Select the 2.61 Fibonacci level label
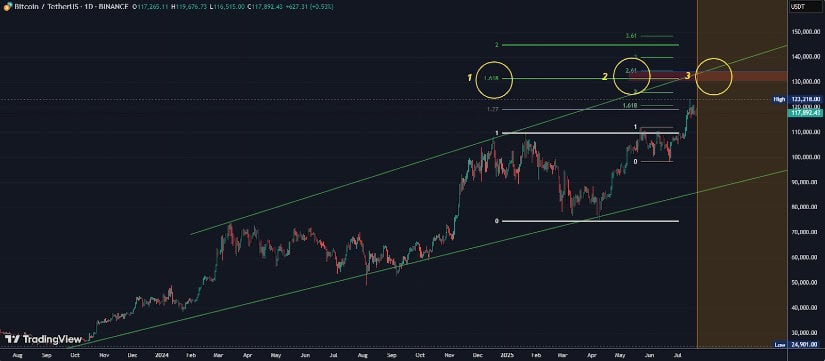 [631, 70]
